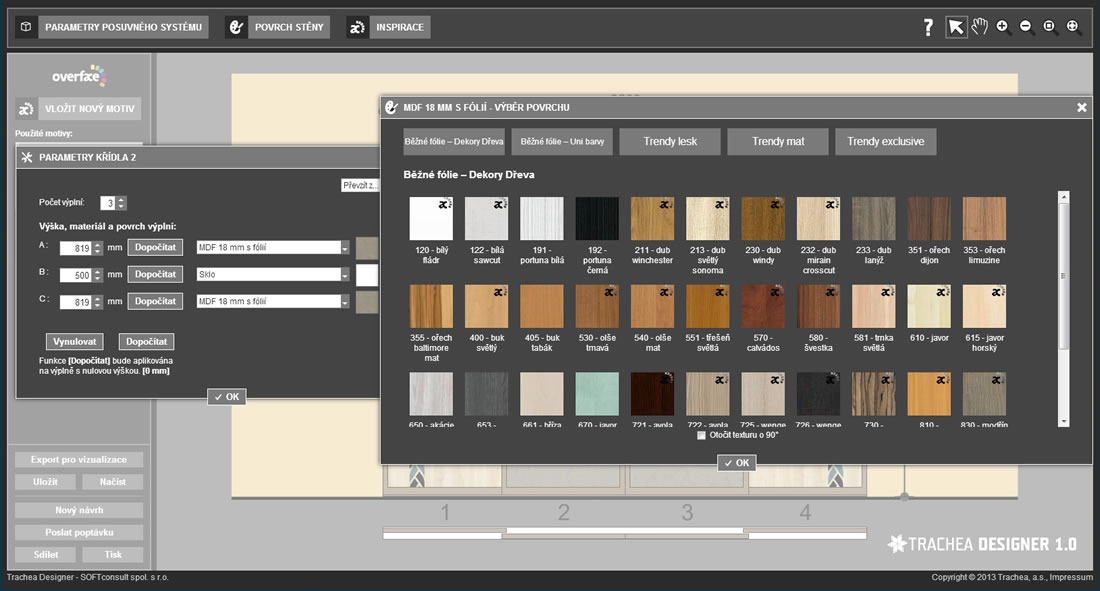The height and width of the screenshot is (591, 1100).
Task: Pick the 211 dub winchester swatch
Action: pos(652,218)
